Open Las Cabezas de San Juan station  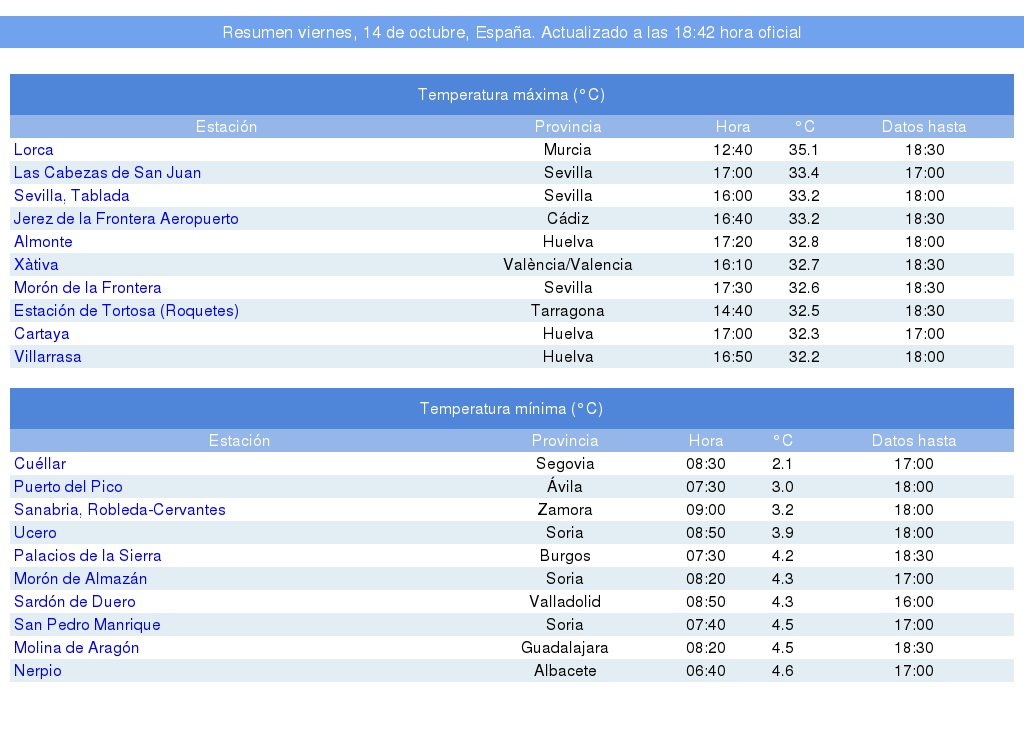pyautogui.click(x=107, y=172)
